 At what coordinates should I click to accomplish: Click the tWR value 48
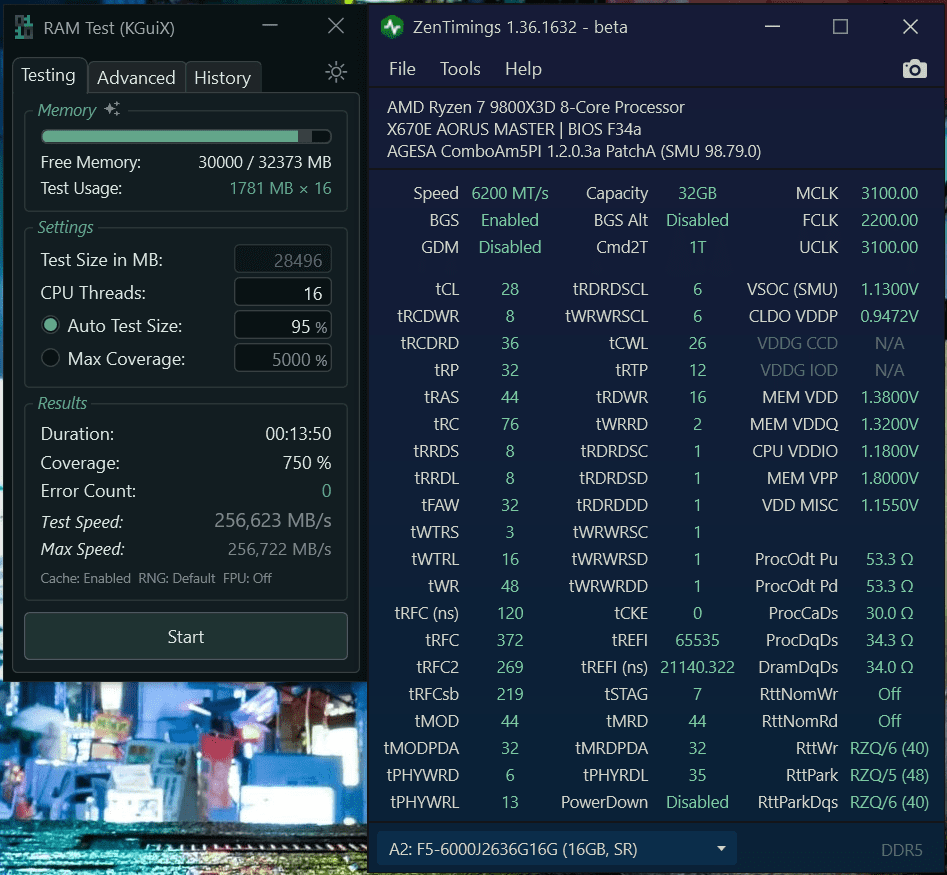[510, 586]
